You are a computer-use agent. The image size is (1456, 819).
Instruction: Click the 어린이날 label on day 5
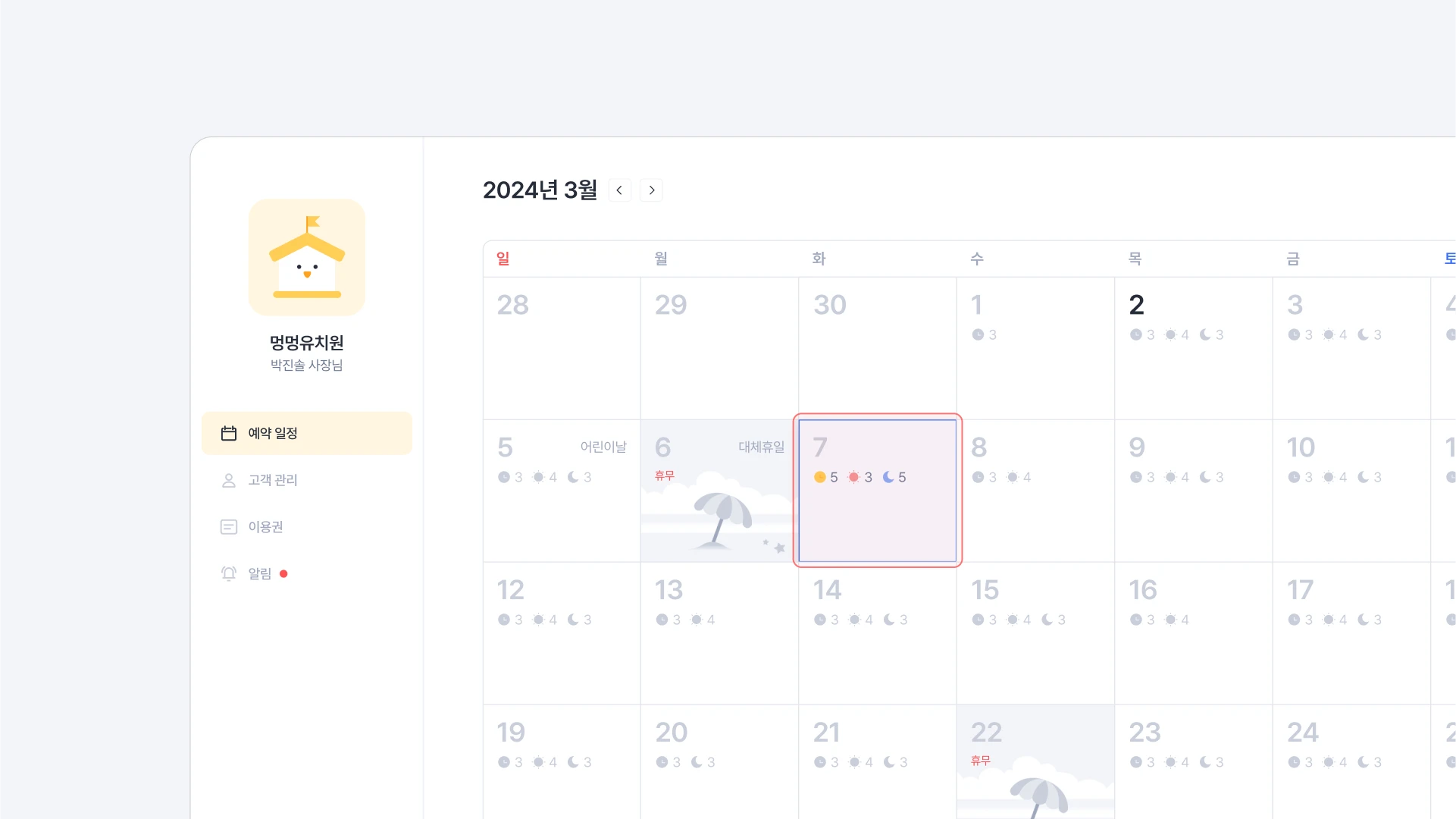(x=603, y=447)
